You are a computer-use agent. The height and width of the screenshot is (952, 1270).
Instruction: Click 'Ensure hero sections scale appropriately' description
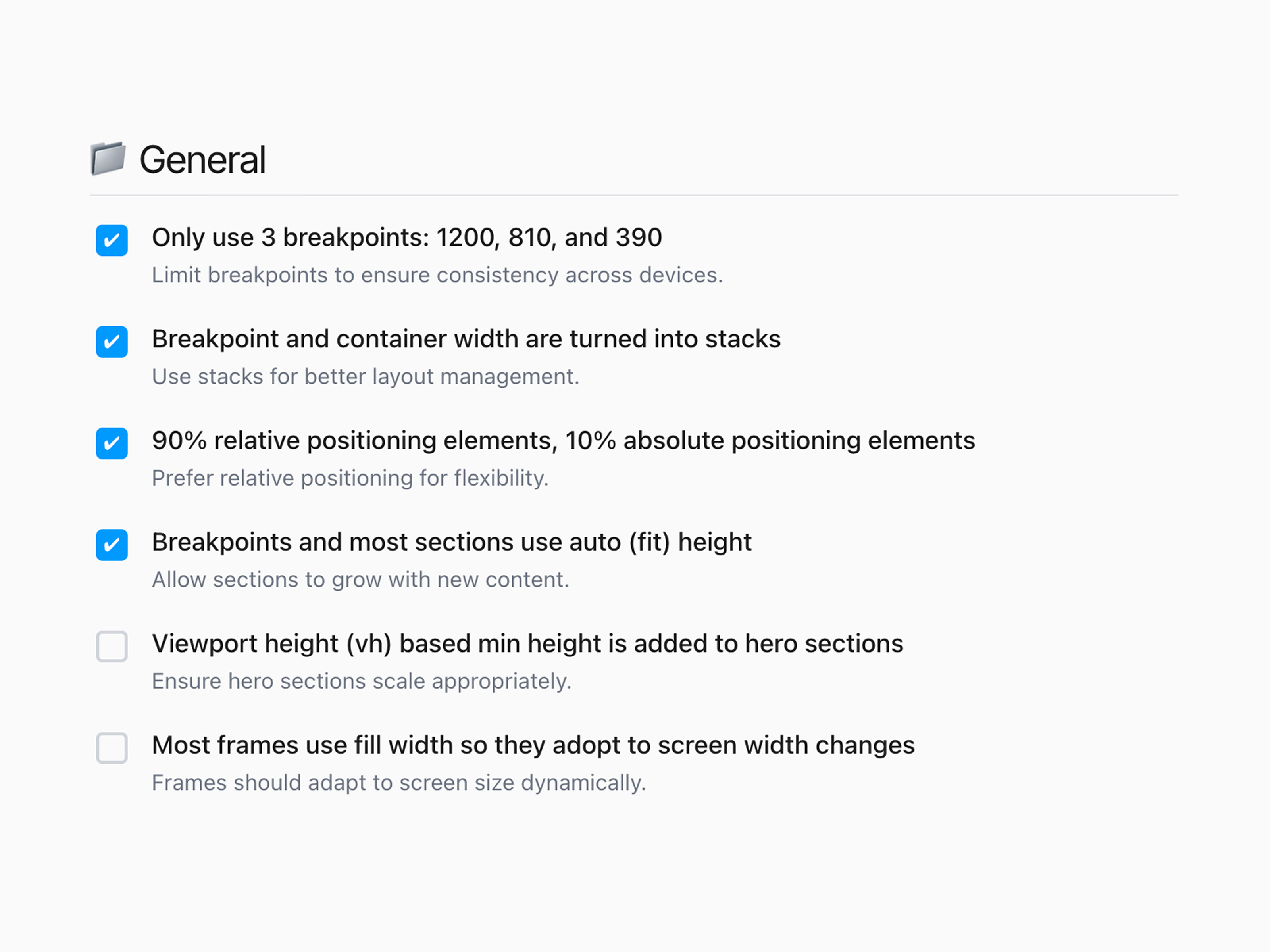coord(362,682)
